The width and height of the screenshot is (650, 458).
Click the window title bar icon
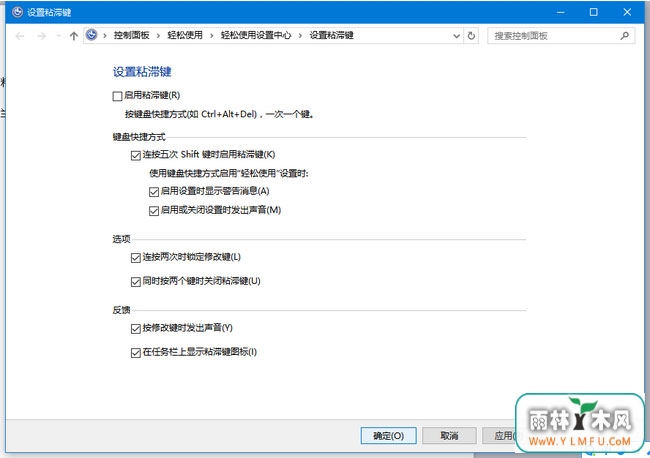(17, 12)
